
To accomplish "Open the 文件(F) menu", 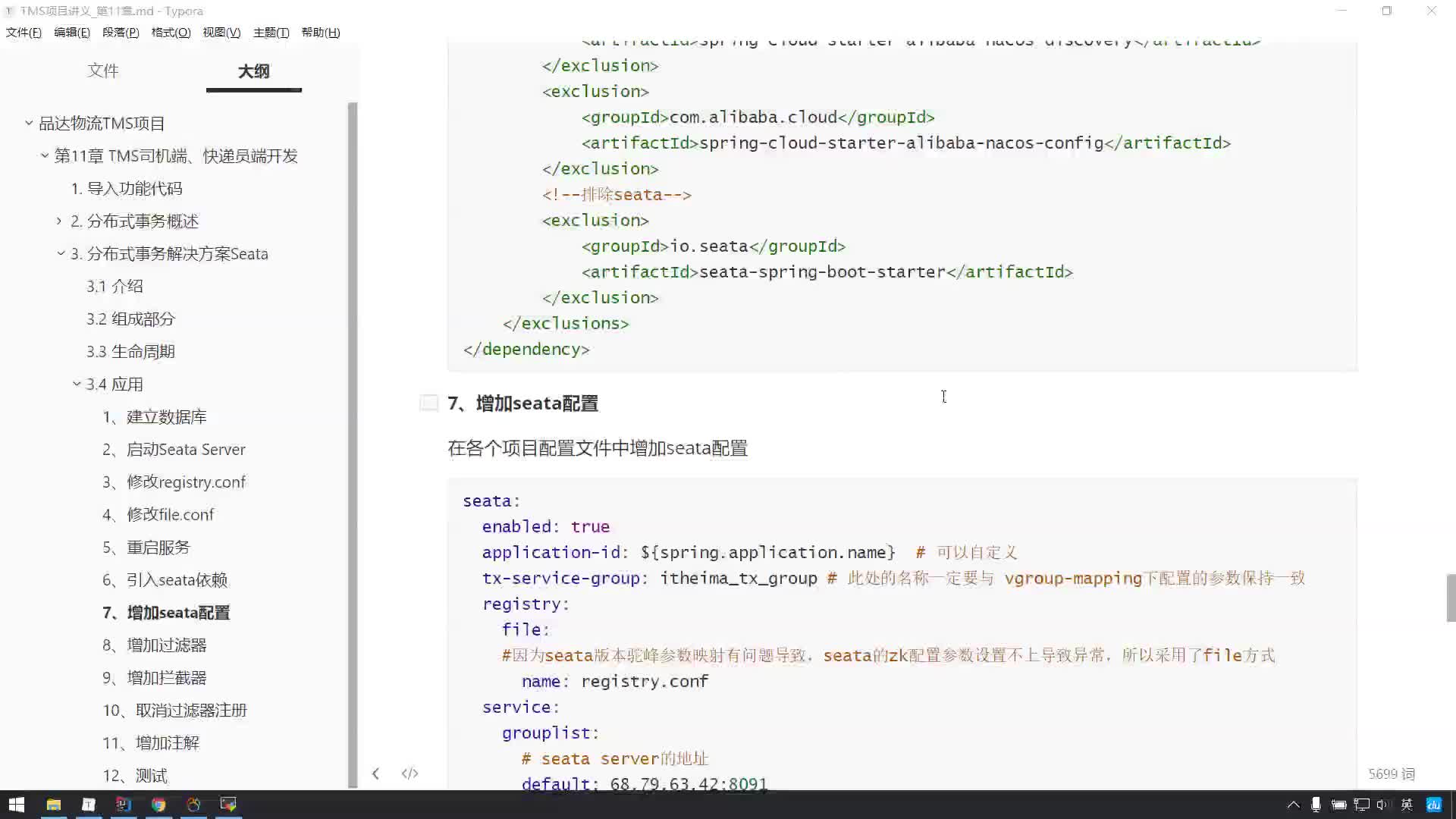I will click(x=24, y=32).
